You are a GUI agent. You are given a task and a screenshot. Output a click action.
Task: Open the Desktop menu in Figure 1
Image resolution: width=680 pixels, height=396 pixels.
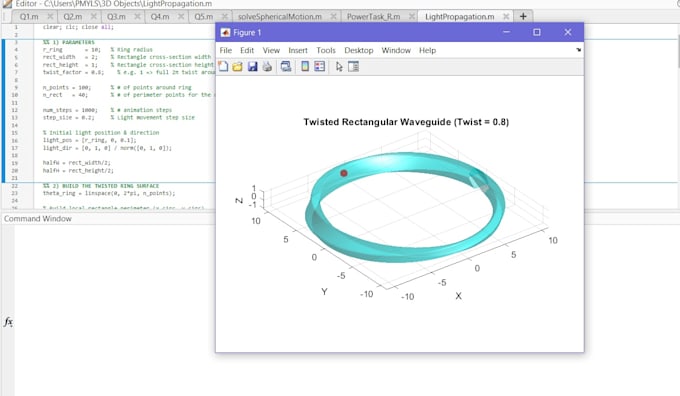coord(359,50)
